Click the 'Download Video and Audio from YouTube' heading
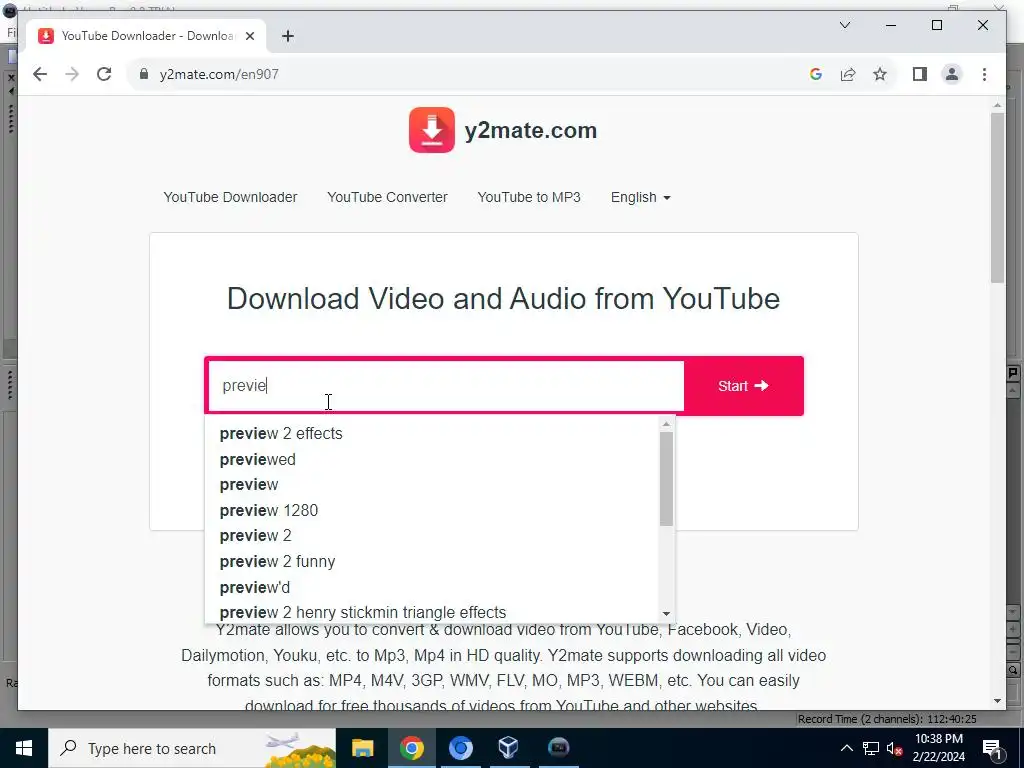Viewport: 1024px width, 768px height. click(x=503, y=299)
